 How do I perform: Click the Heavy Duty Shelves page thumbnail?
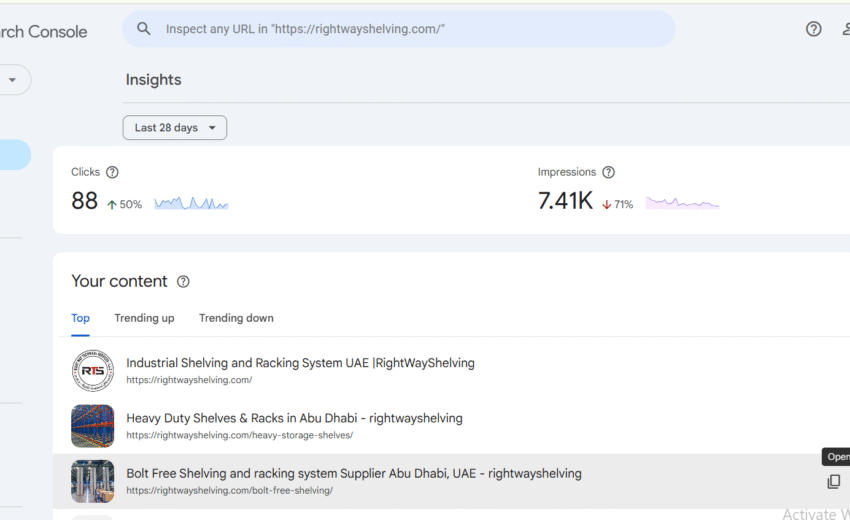[x=93, y=426]
